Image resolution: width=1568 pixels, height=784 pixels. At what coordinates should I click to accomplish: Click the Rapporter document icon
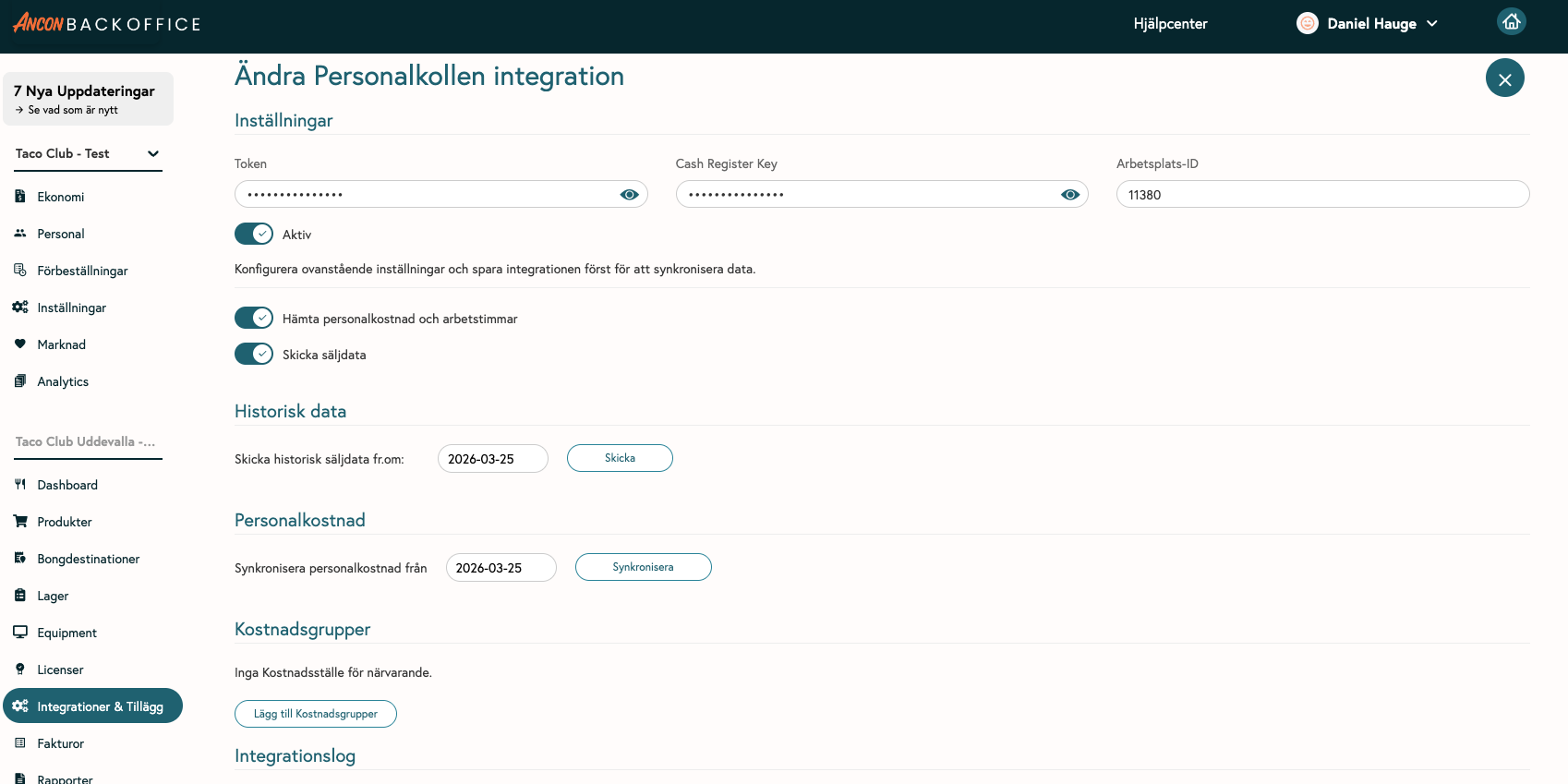click(x=20, y=778)
